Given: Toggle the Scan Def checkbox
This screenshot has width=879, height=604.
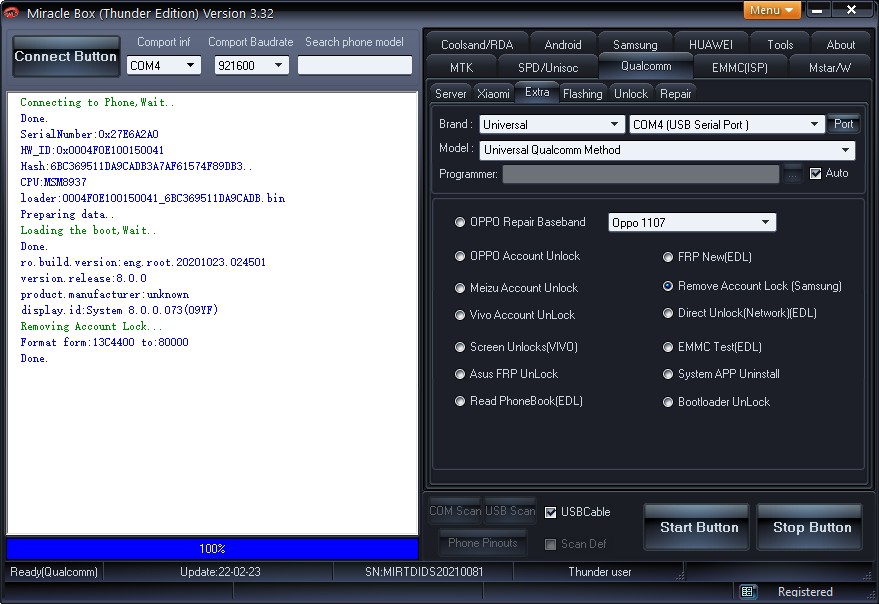Looking at the screenshot, I should pos(550,544).
